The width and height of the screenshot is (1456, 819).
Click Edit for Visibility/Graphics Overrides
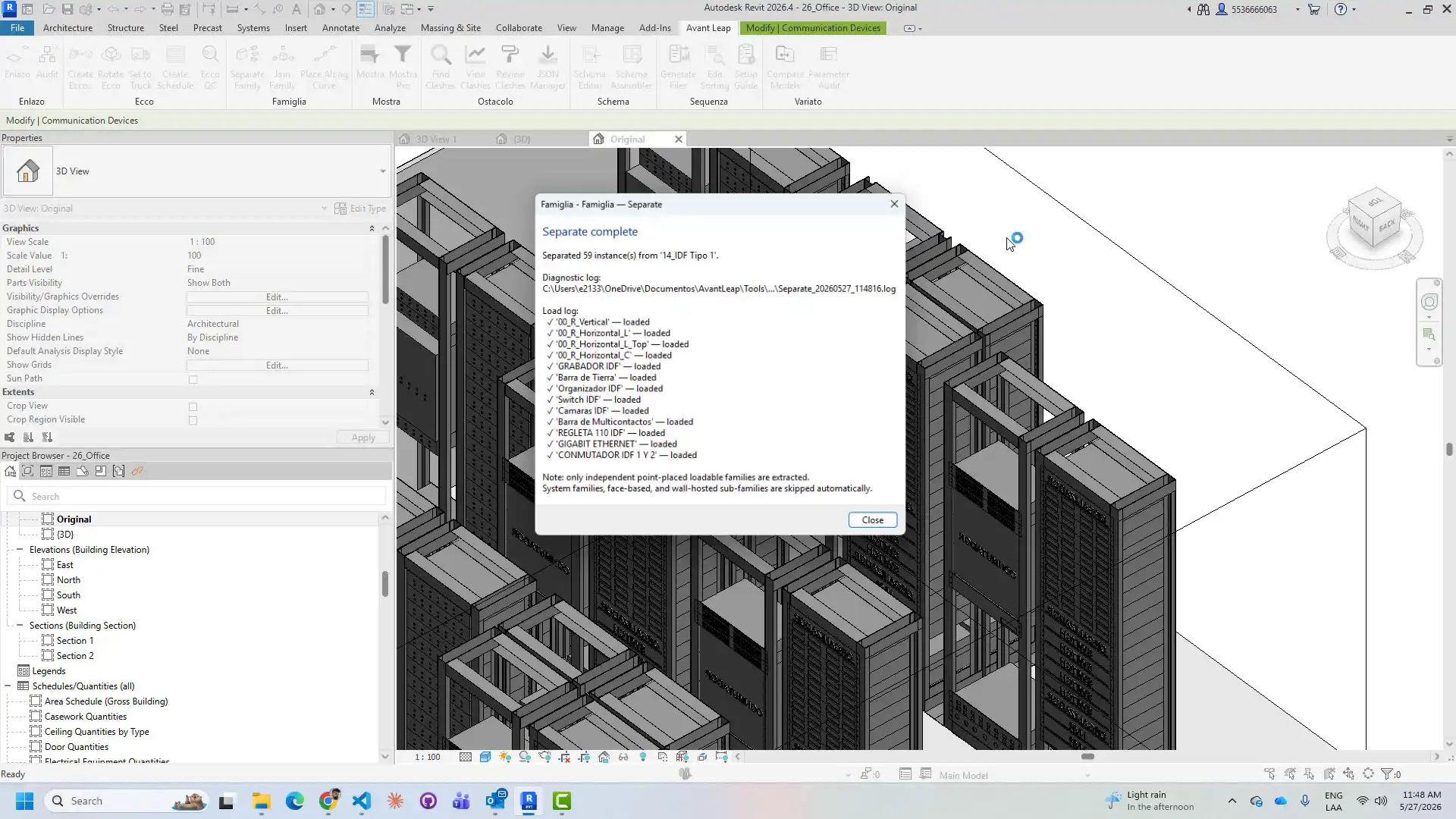[x=277, y=297]
